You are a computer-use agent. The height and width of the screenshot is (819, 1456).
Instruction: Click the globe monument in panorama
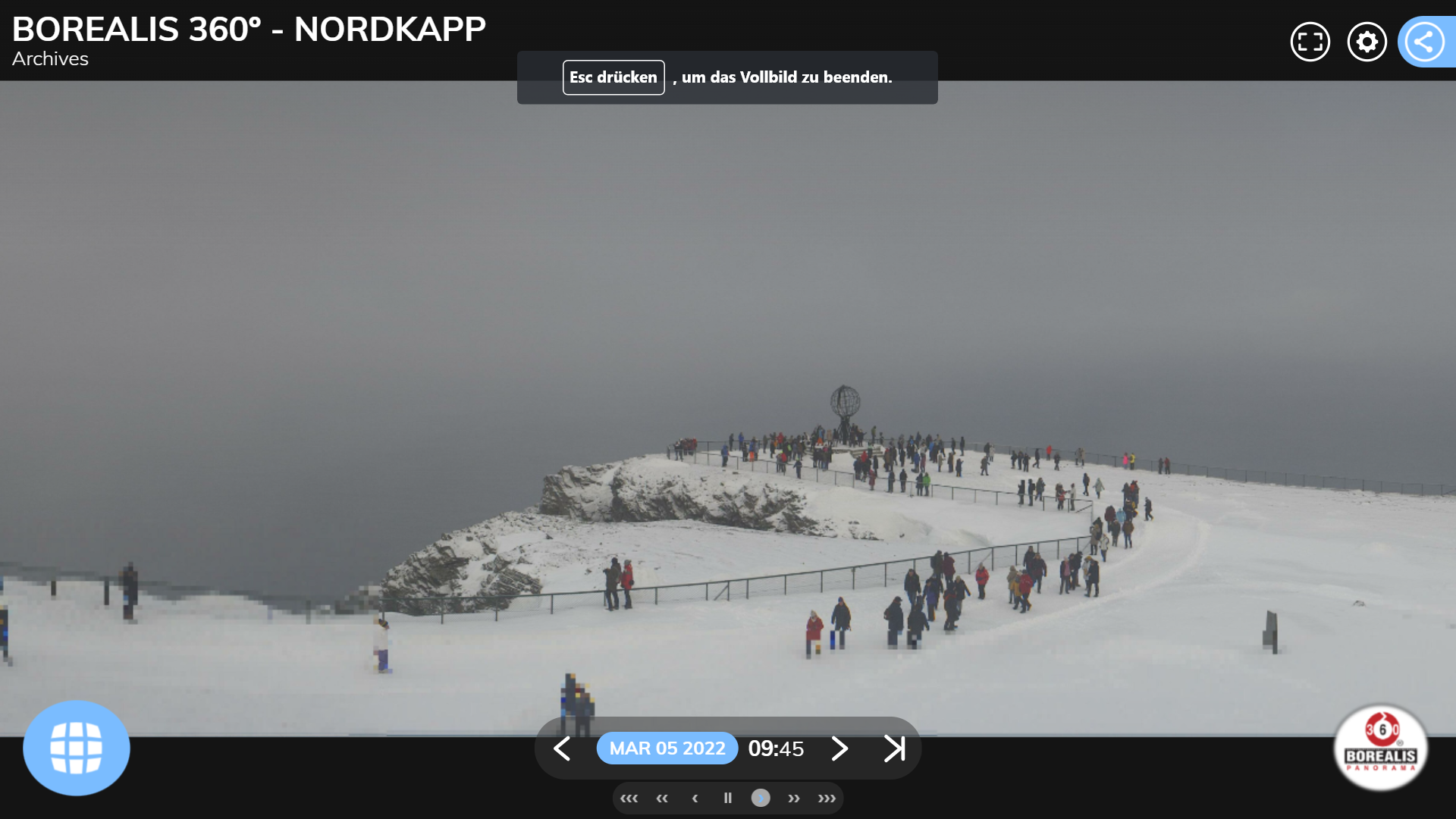[845, 403]
